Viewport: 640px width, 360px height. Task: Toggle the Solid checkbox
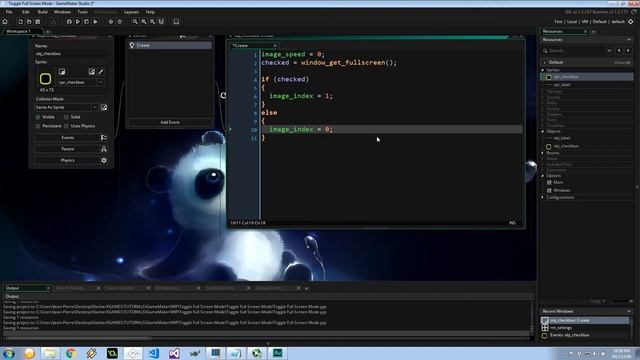coord(66,117)
